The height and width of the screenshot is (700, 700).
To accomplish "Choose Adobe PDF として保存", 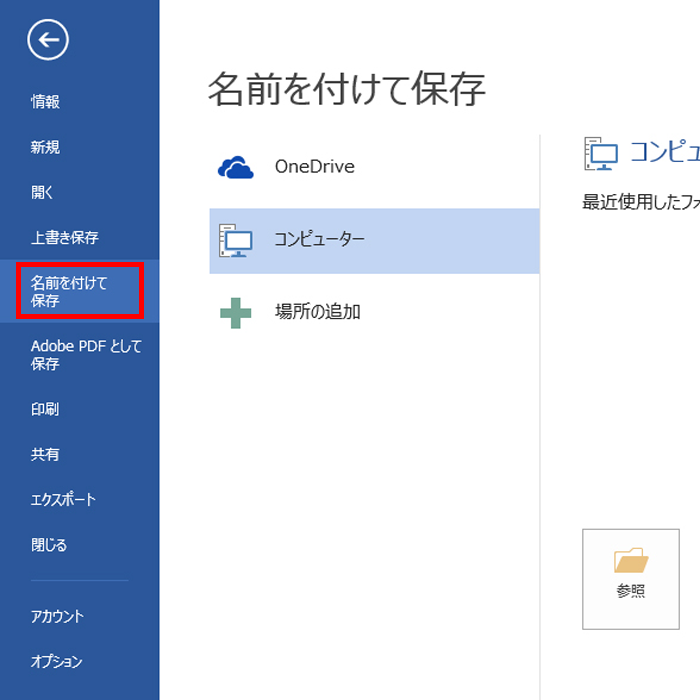I will pyautogui.click(x=86, y=355).
